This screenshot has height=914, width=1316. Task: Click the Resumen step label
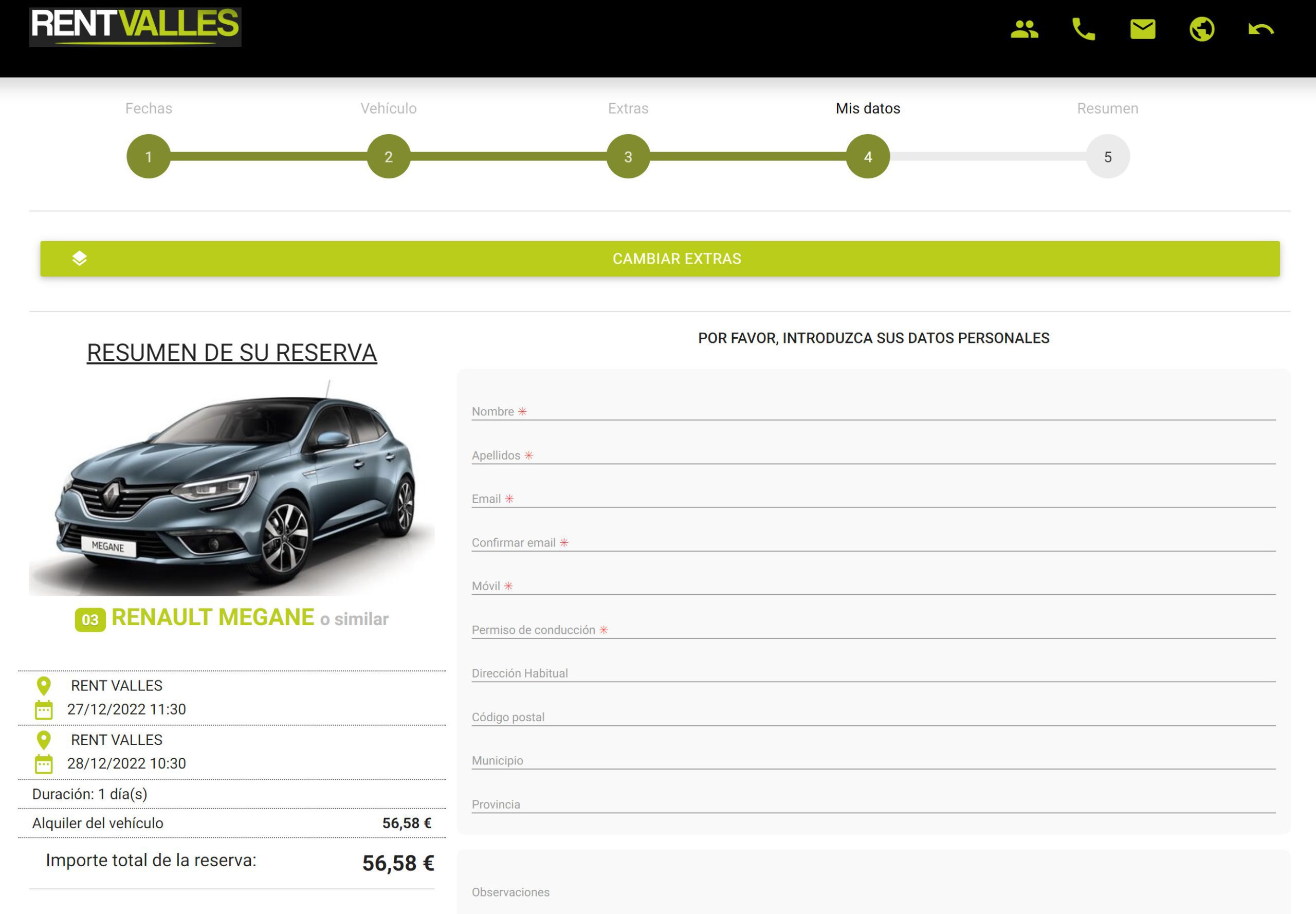tap(1108, 108)
